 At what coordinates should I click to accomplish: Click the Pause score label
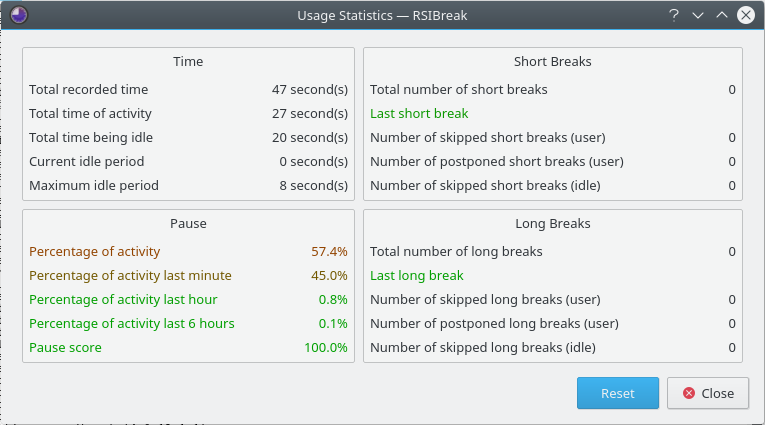(x=65, y=347)
